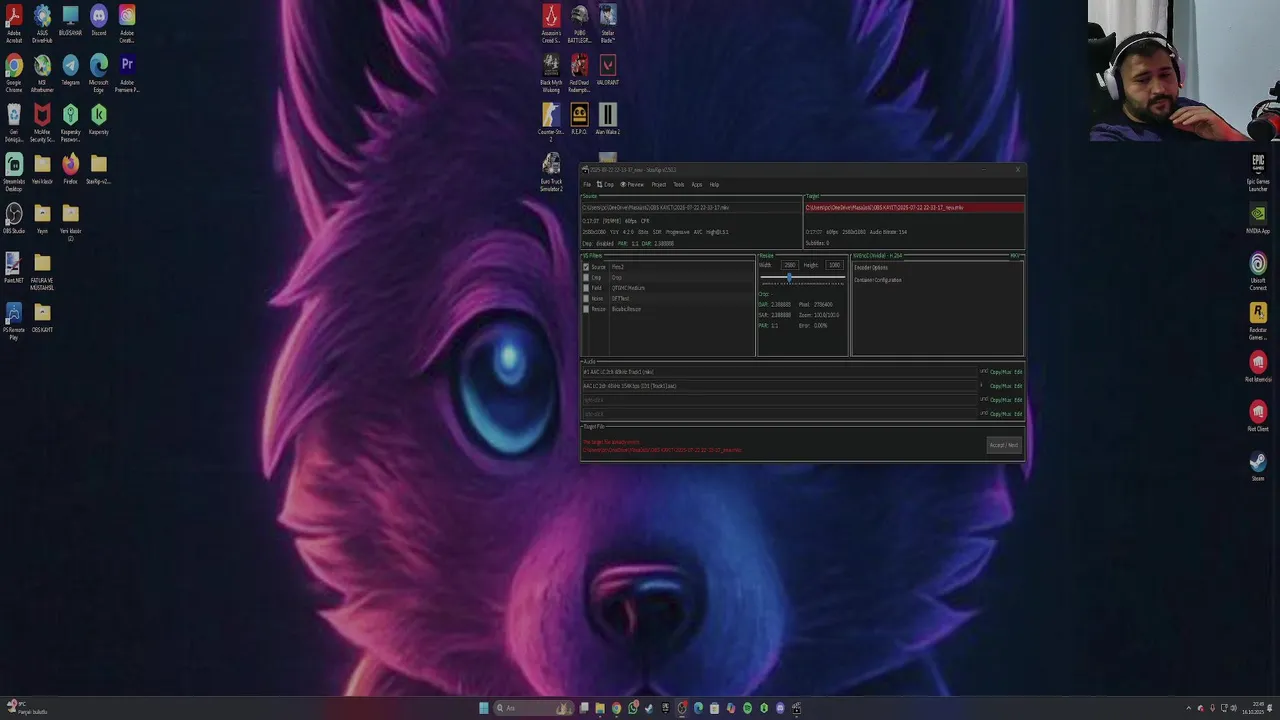This screenshot has height=720, width=1280.
Task: Click Edit for the first audio track
Action: [1018, 372]
